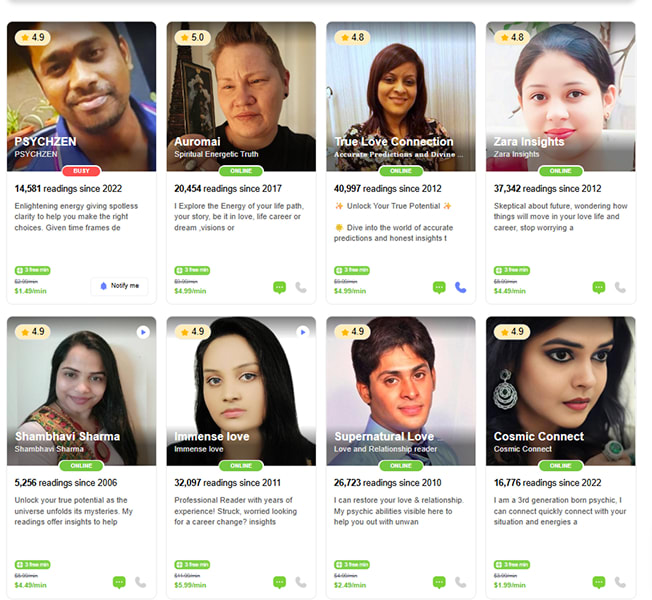Chat with Supernatural Love reader
This screenshot has height=600, width=652.
pos(439,582)
